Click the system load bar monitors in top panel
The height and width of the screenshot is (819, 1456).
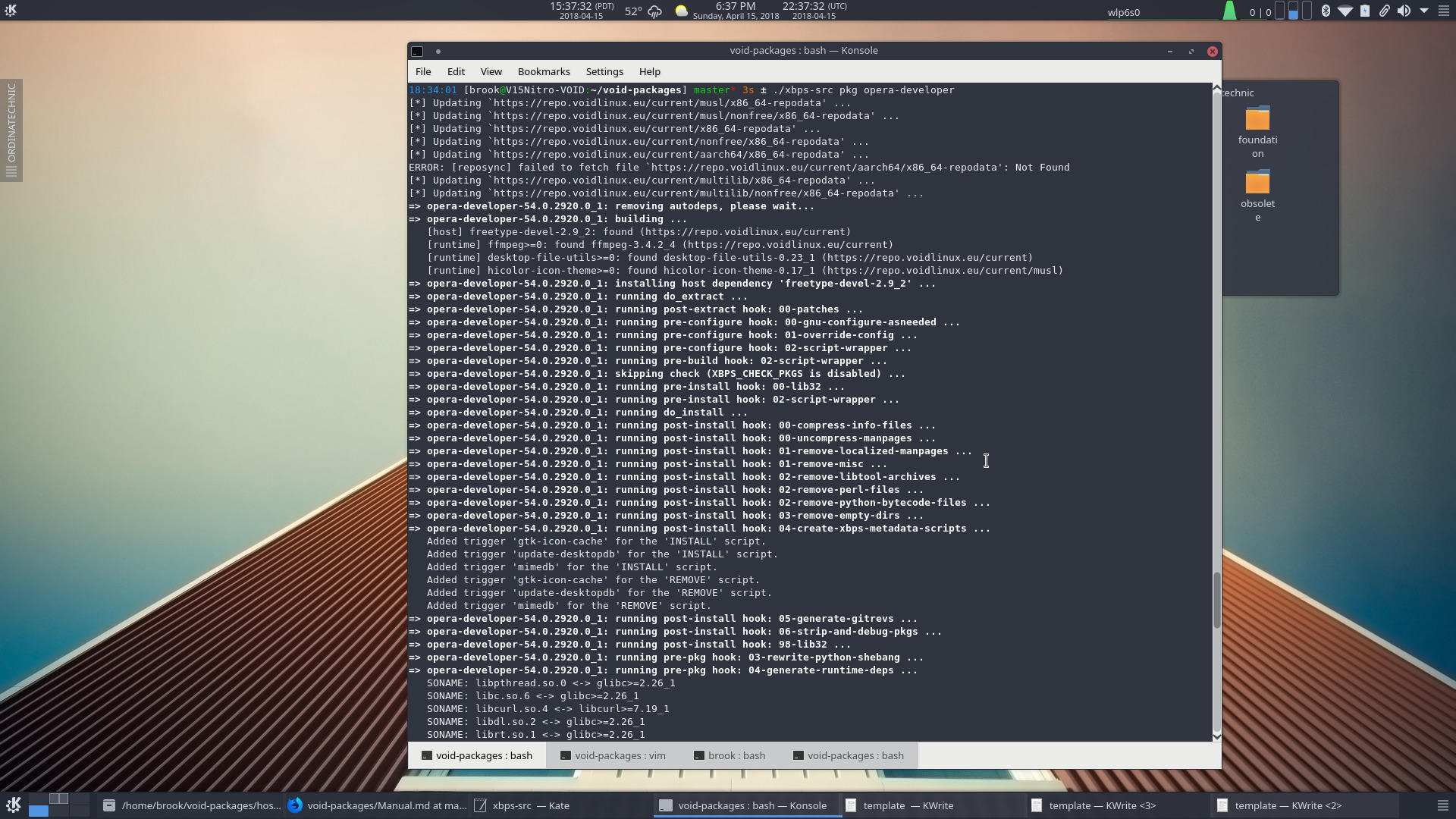pyautogui.click(x=1293, y=11)
